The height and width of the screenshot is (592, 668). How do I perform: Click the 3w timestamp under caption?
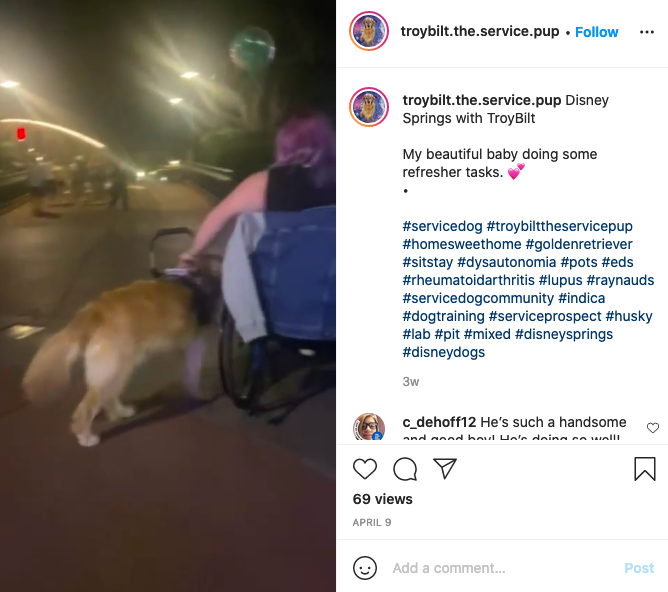[x=411, y=382]
